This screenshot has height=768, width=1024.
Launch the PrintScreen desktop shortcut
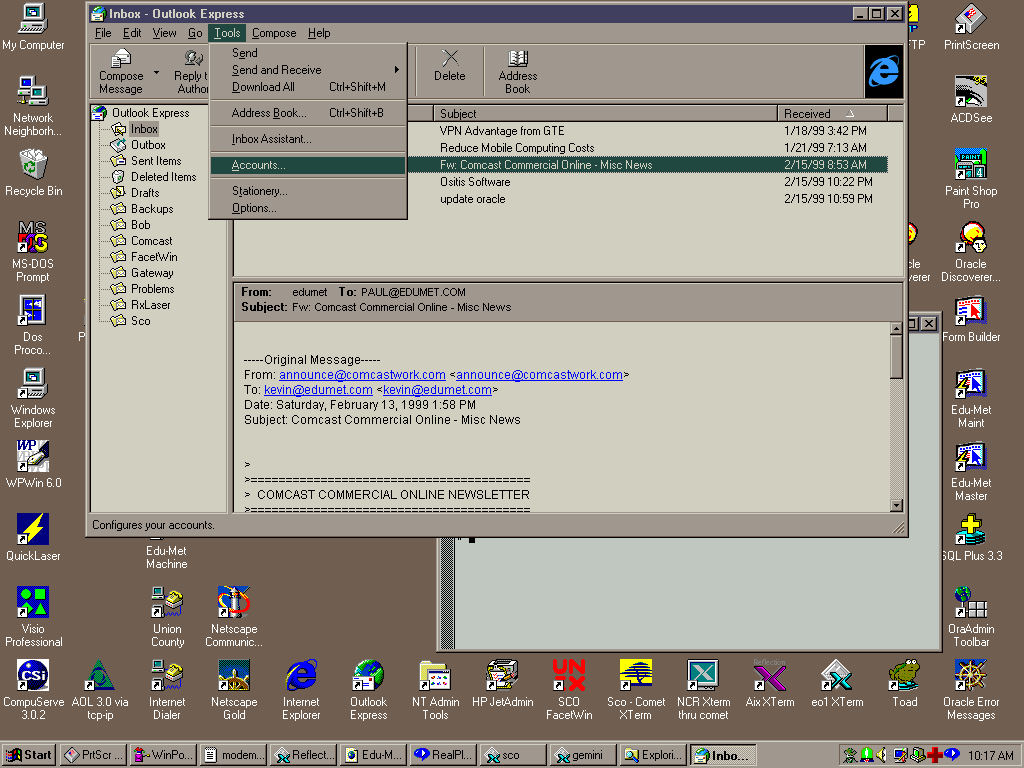[x=971, y=27]
